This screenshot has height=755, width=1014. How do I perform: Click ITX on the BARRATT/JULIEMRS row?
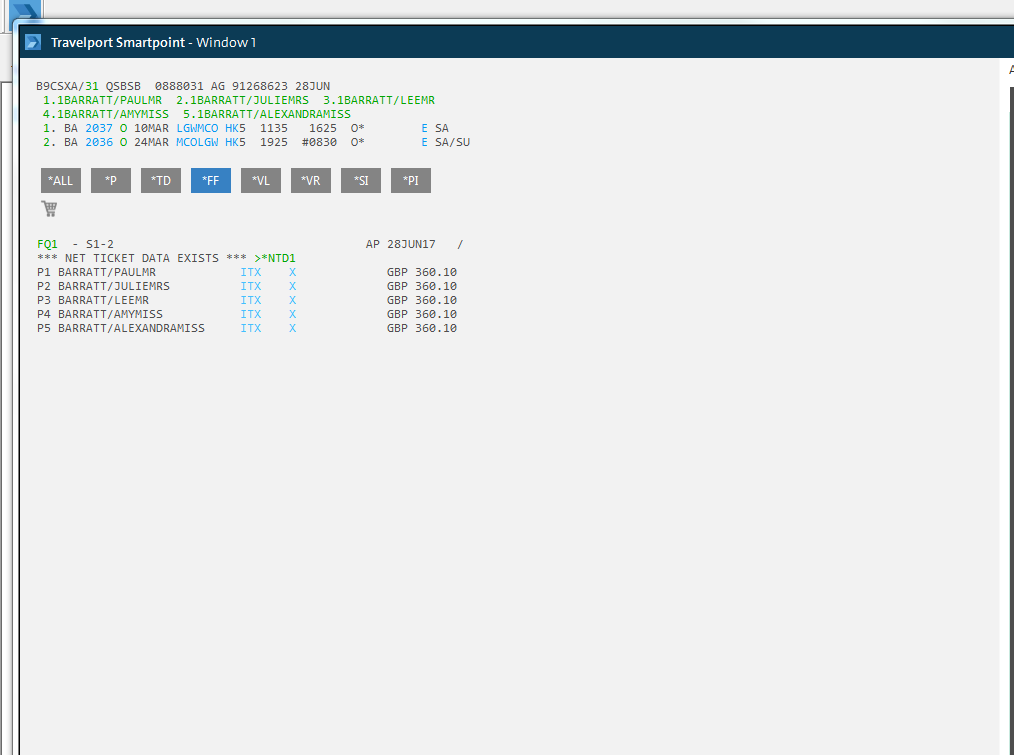click(251, 286)
